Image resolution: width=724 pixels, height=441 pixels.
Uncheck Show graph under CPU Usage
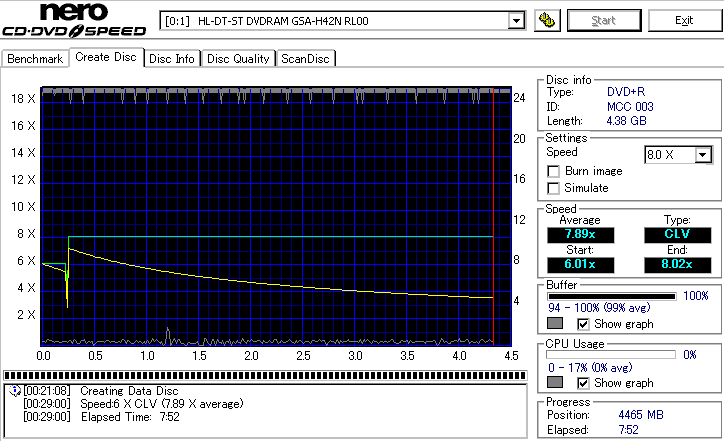[x=583, y=383]
